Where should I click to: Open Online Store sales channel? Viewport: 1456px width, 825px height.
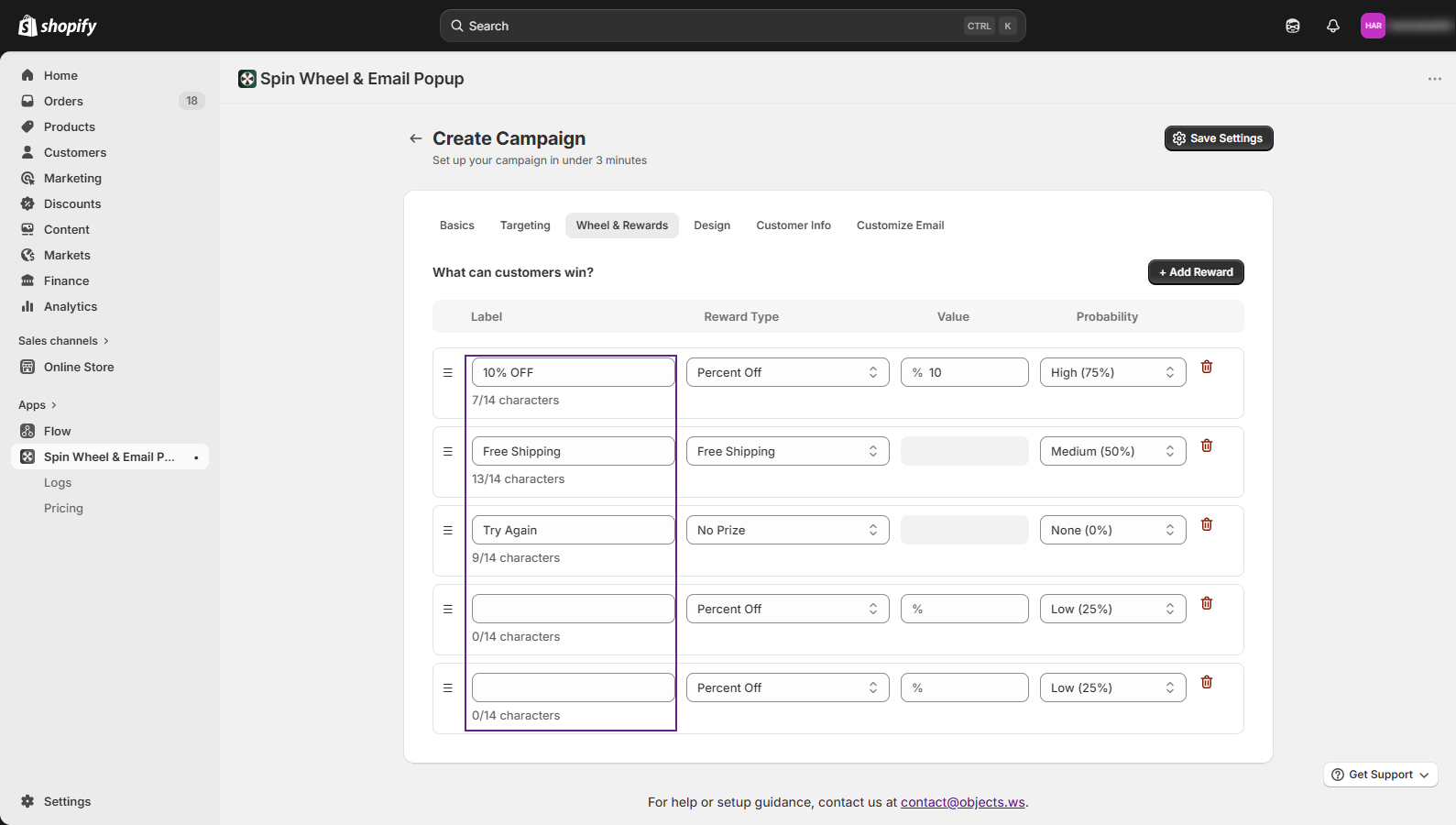pyautogui.click(x=110, y=367)
